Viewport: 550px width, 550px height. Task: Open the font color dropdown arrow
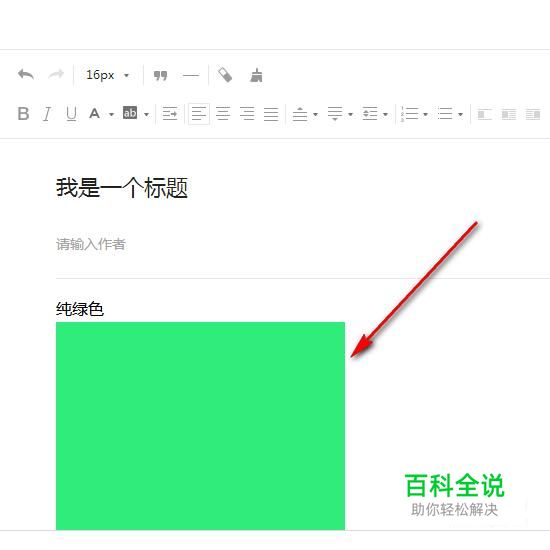click(x=111, y=114)
